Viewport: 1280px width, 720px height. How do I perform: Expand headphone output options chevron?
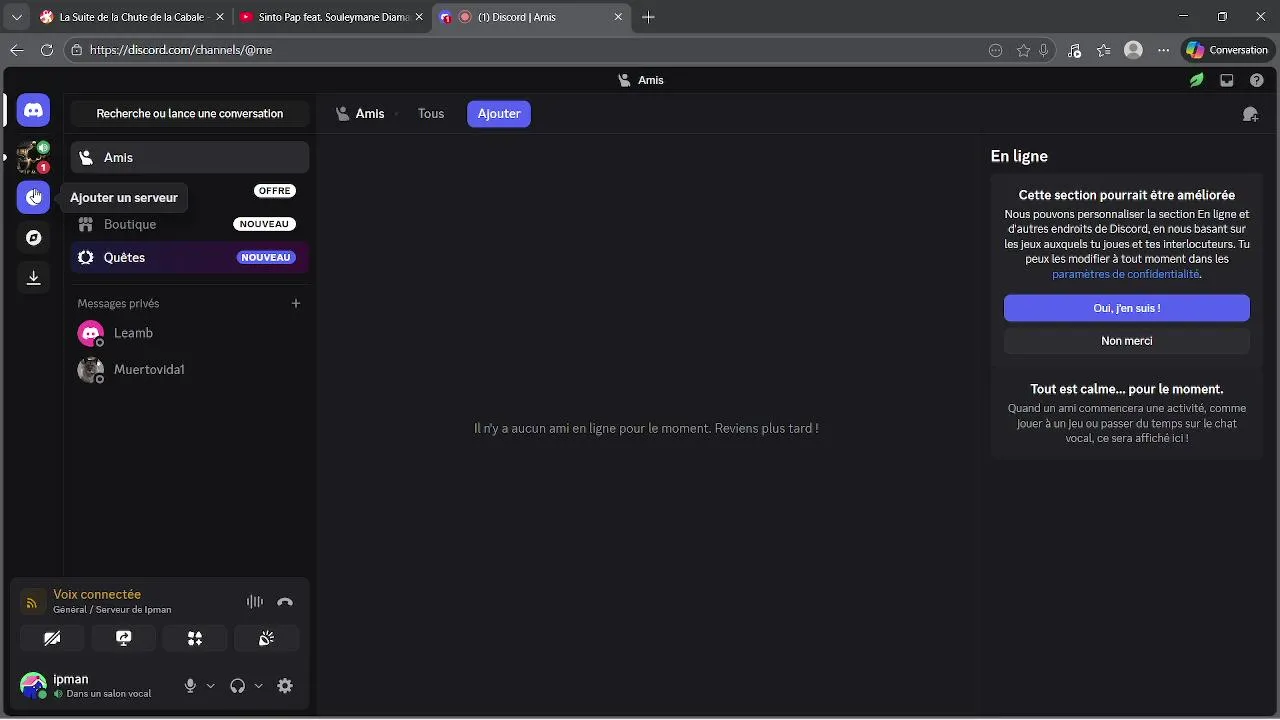click(x=258, y=686)
